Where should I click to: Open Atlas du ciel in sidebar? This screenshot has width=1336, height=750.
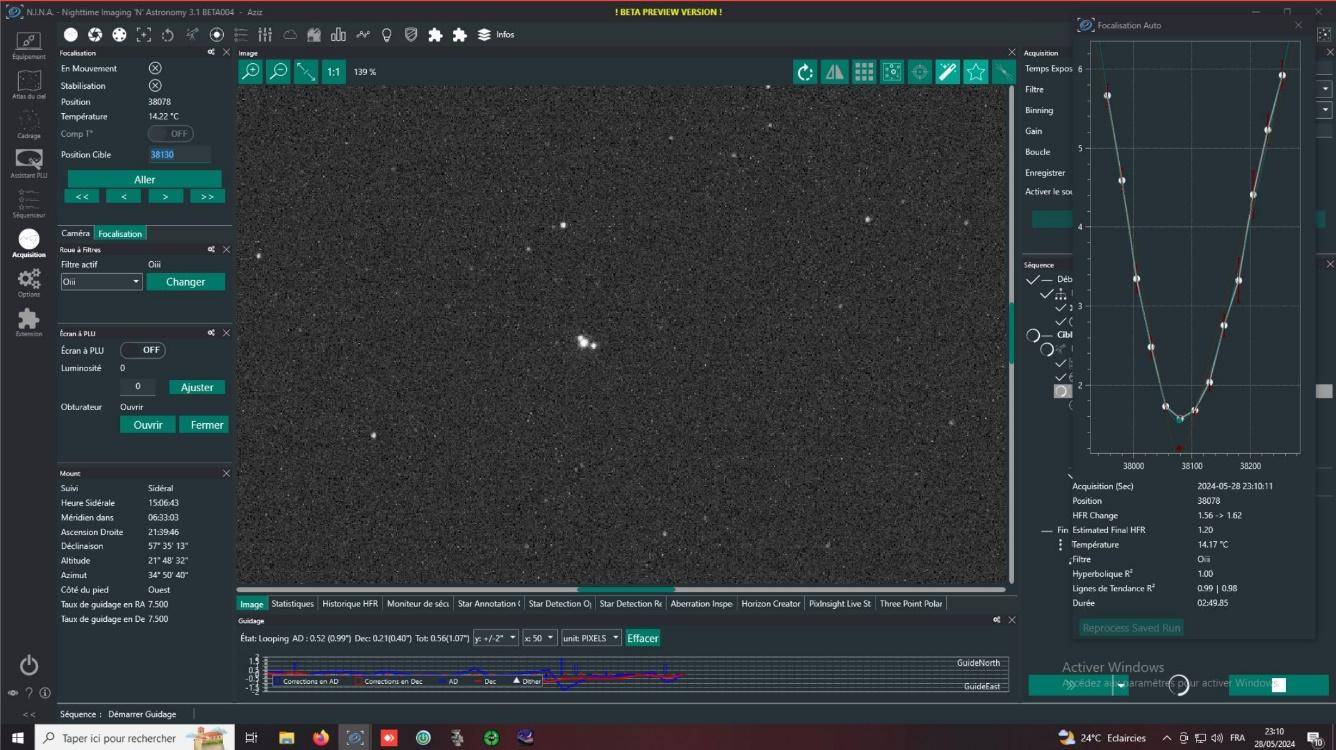28,84
